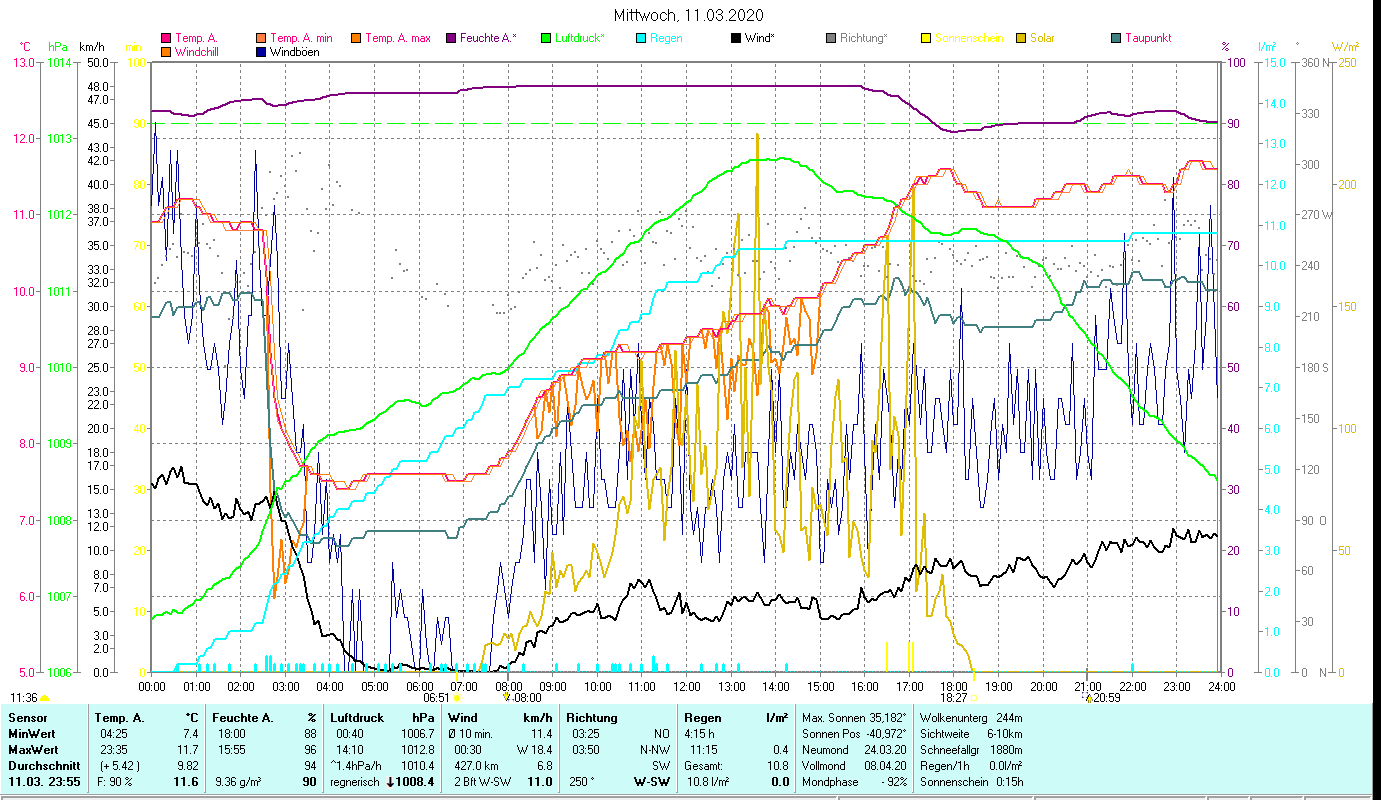Click the Neumond date 24.03.20
Viewport: 1381px width, 800px height.
pos(885,750)
